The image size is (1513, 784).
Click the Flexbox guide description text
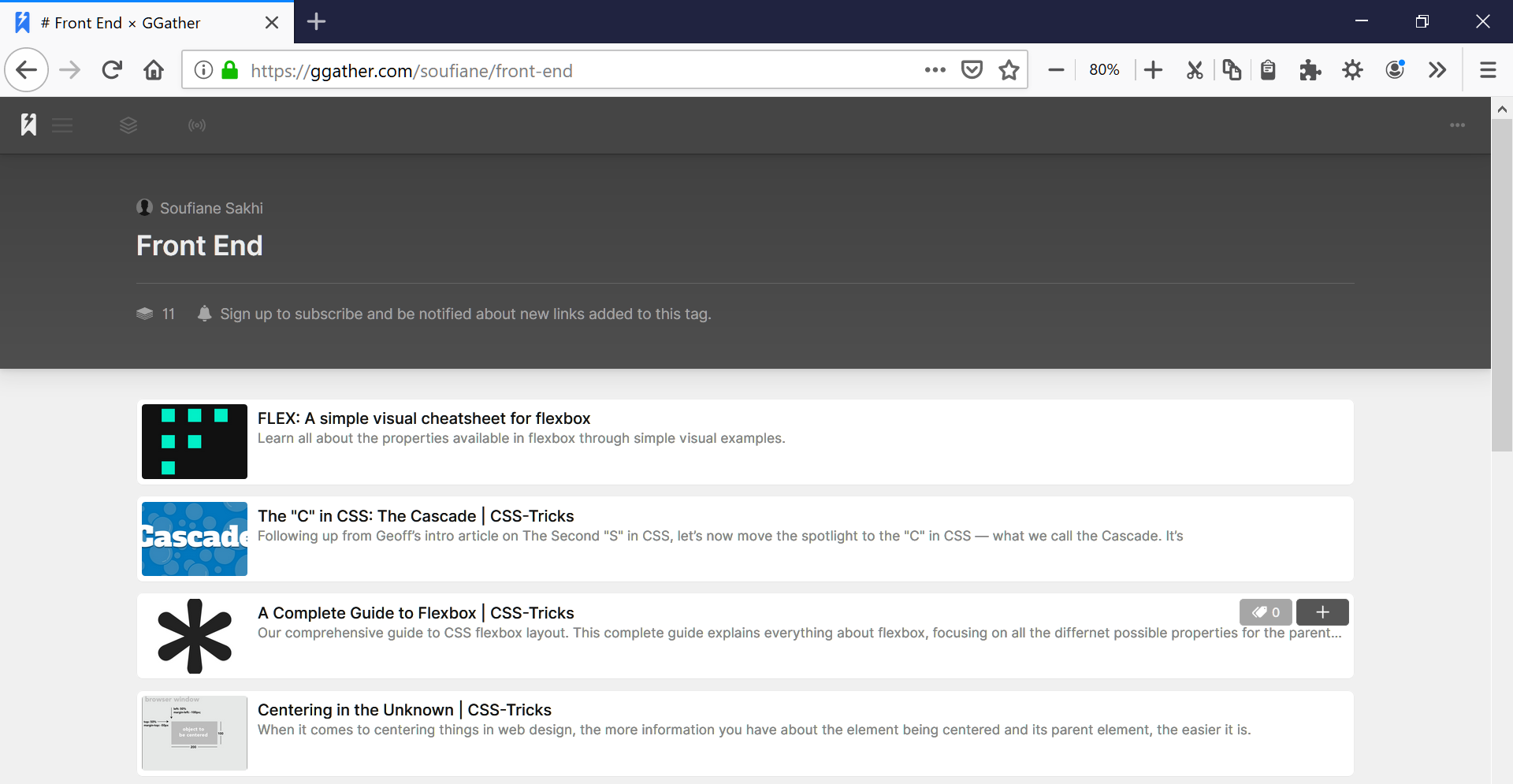click(799, 633)
